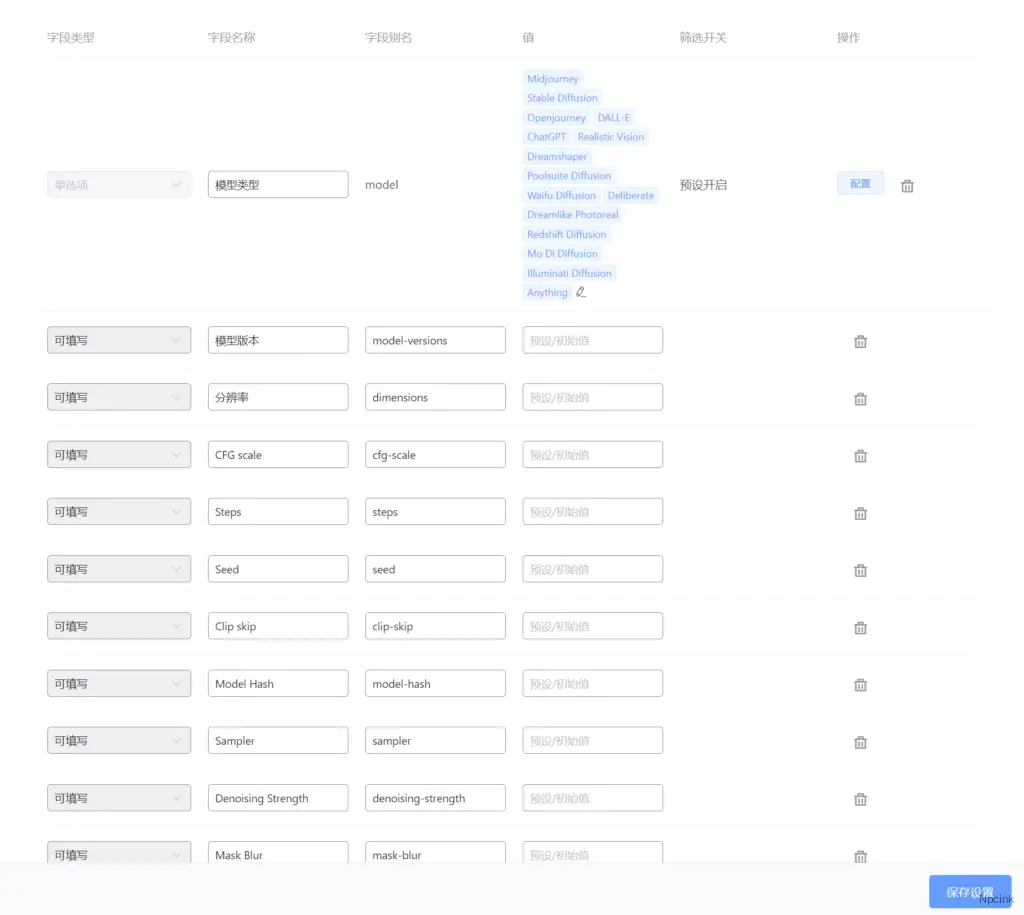The height and width of the screenshot is (915, 1024).
Task: Open the field type dropdown for Model Hash
Action: [x=119, y=684]
